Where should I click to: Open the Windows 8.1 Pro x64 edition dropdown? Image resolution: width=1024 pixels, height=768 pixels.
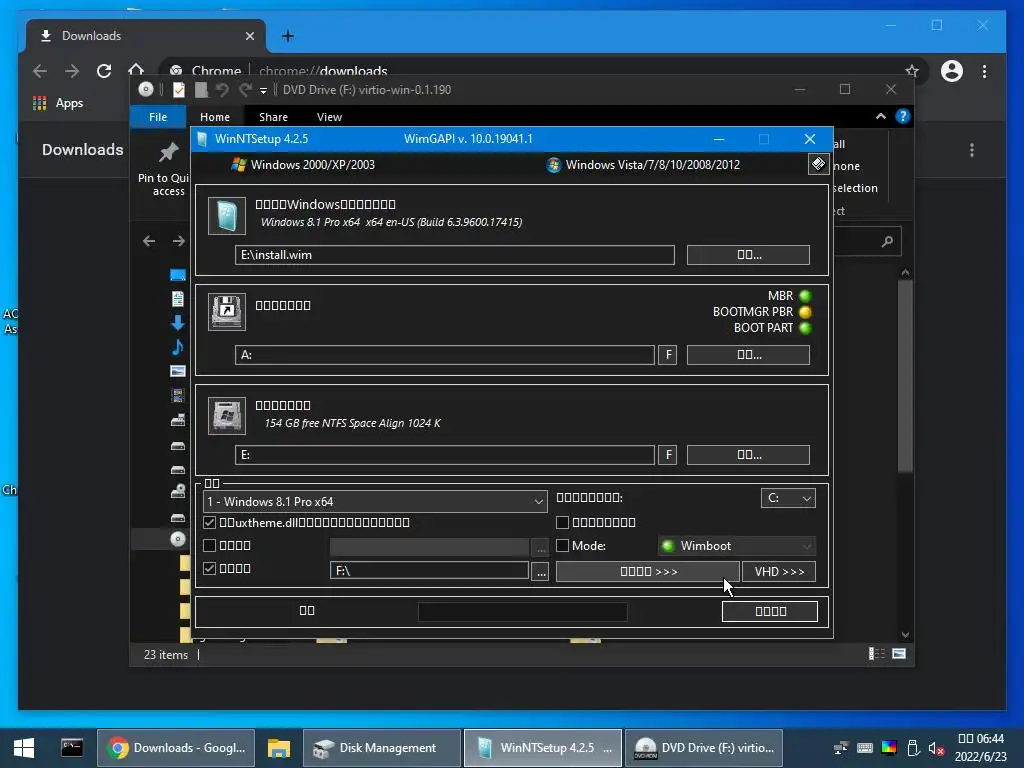(376, 502)
